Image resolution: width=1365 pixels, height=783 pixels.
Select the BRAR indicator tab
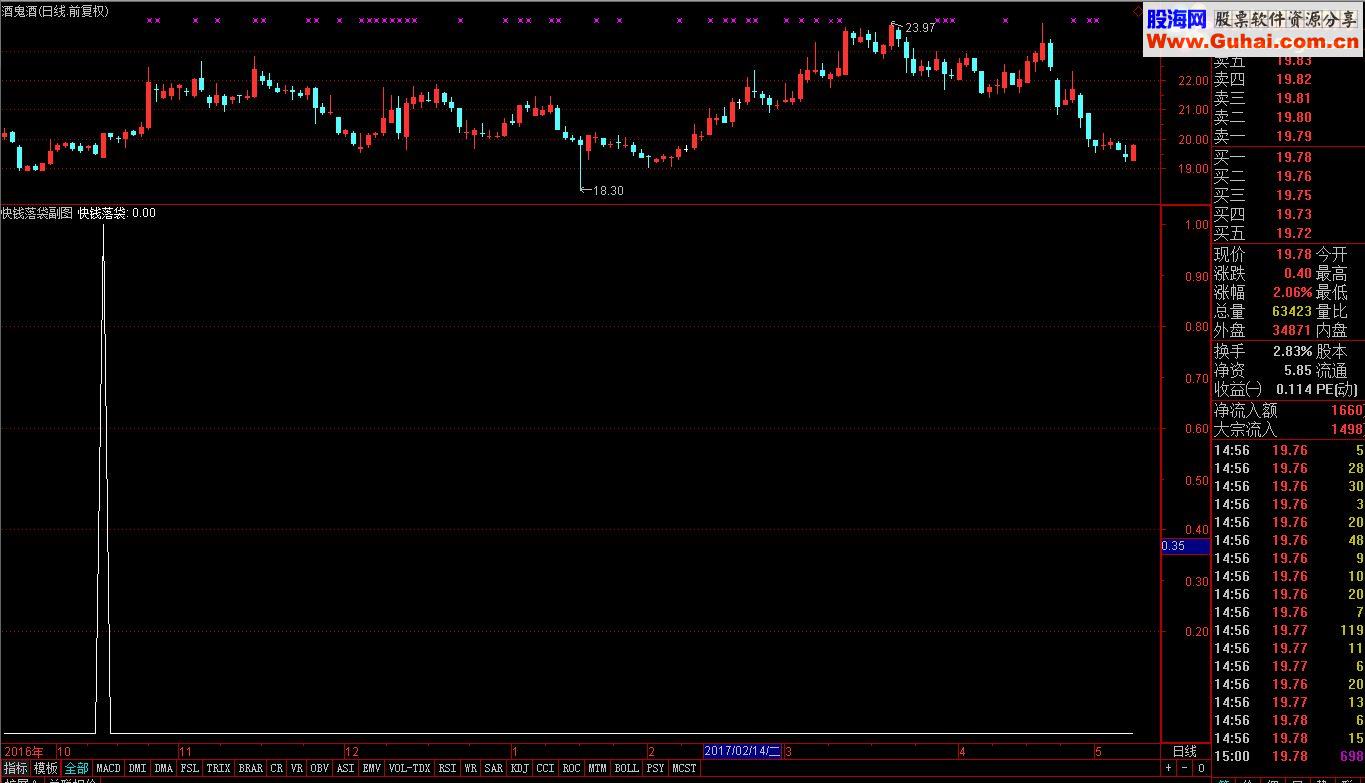coord(251,768)
